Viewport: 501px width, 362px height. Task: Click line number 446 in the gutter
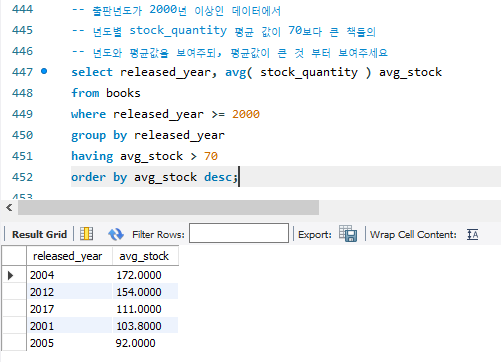[22, 51]
